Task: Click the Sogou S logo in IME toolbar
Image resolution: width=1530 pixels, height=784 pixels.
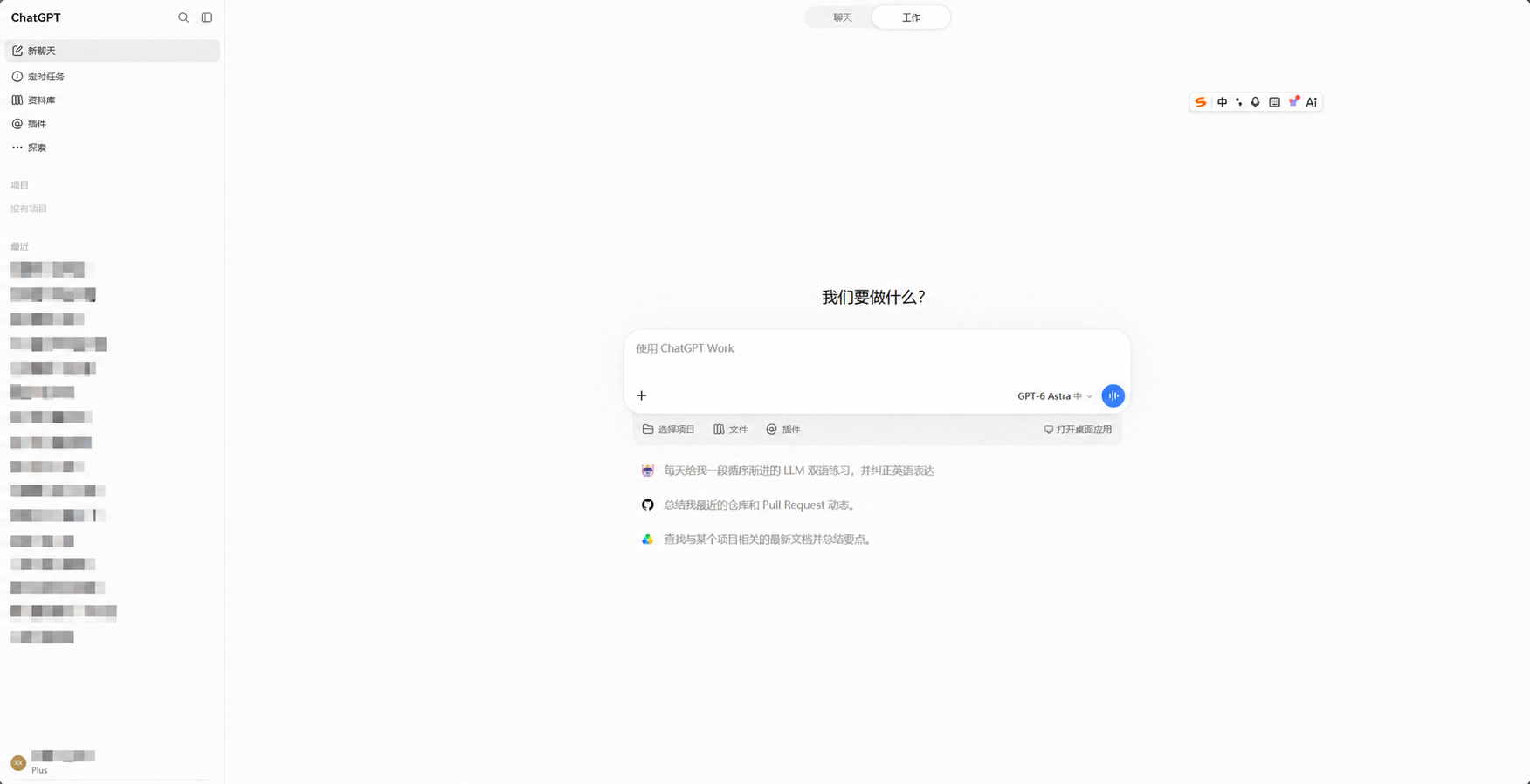Action: (1201, 102)
